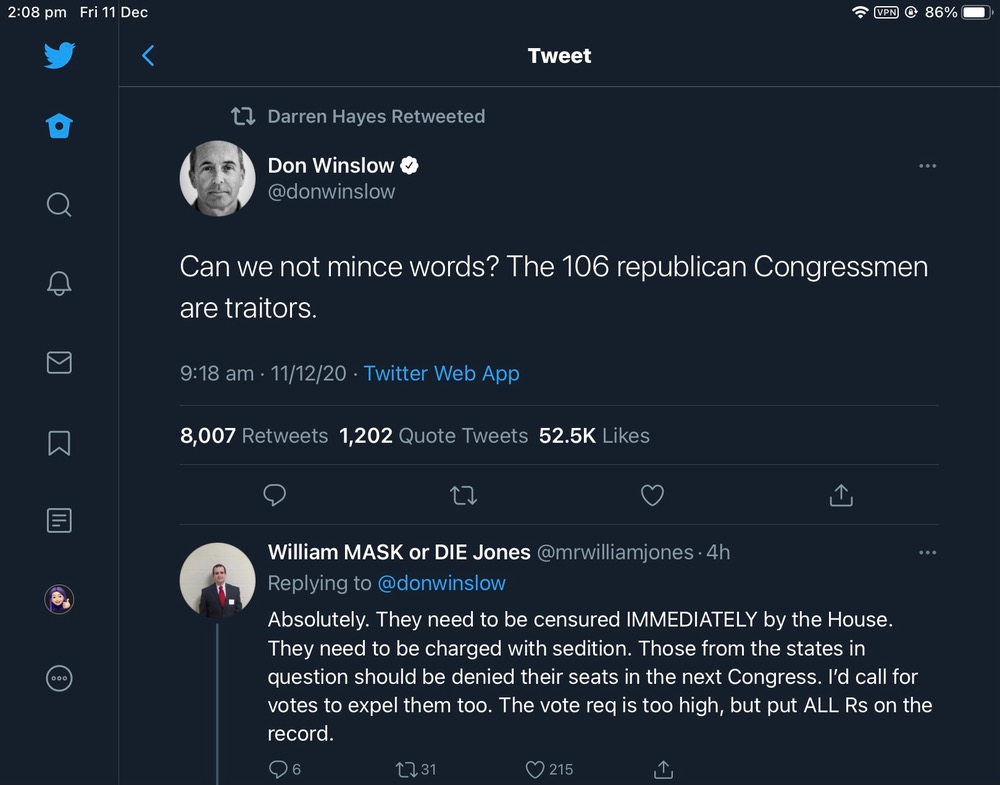Open the @donwinslow mention link in reply
Screen dimensions: 1000x785
tap(441, 583)
